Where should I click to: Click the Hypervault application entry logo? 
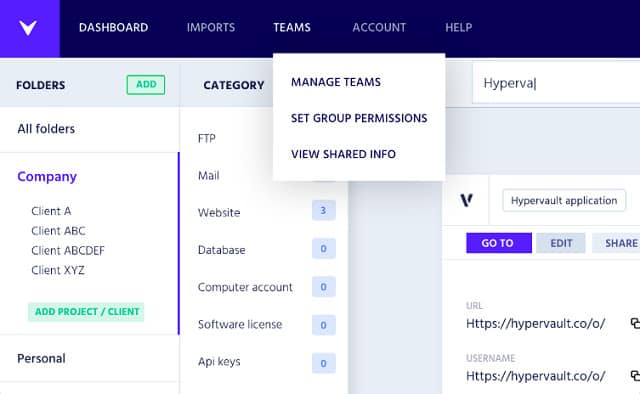click(x=467, y=200)
